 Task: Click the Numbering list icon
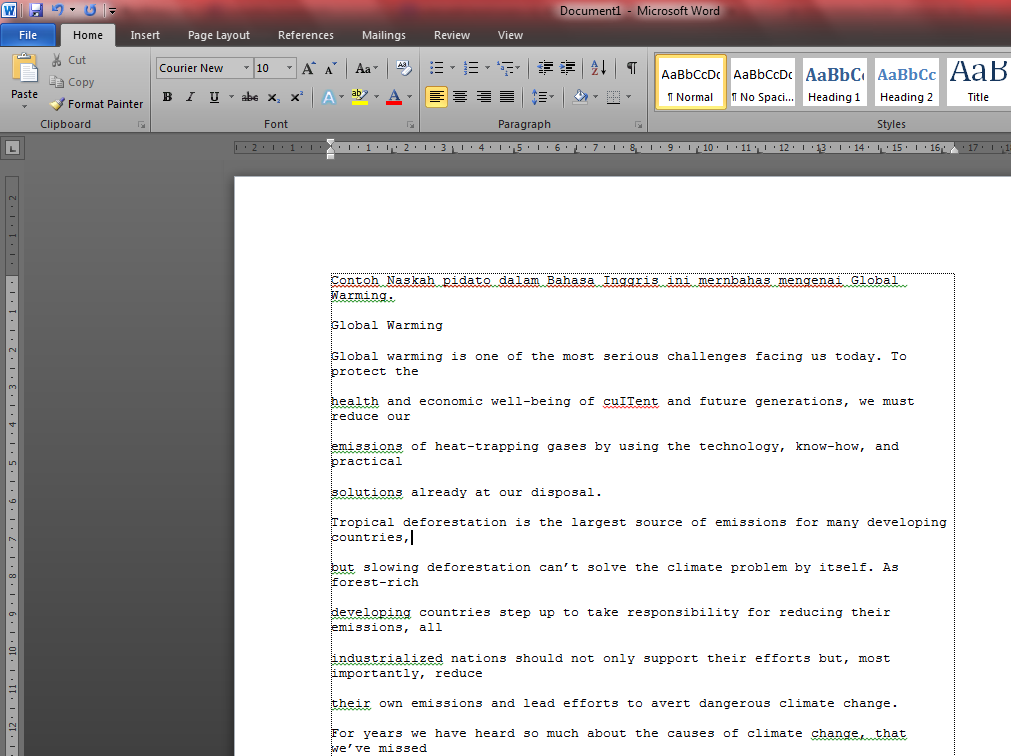tap(471, 68)
